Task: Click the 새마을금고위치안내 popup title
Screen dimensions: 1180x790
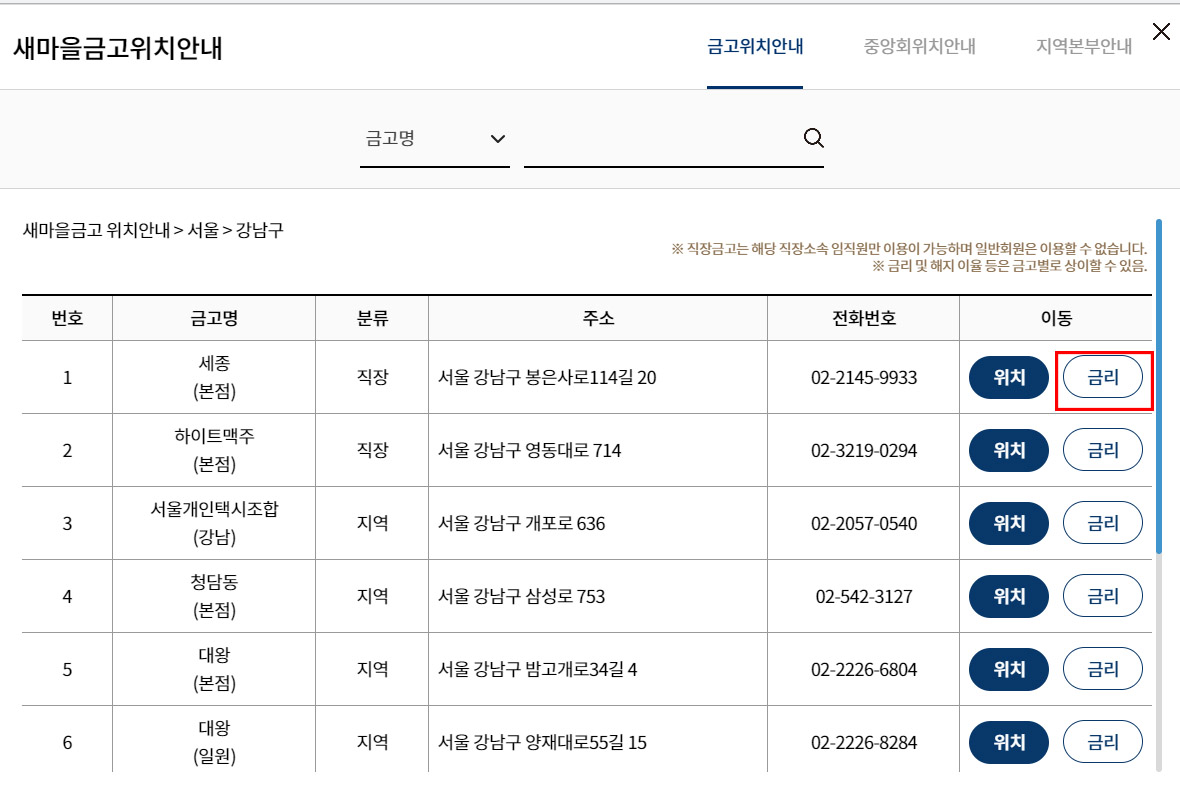Action: click(118, 47)
